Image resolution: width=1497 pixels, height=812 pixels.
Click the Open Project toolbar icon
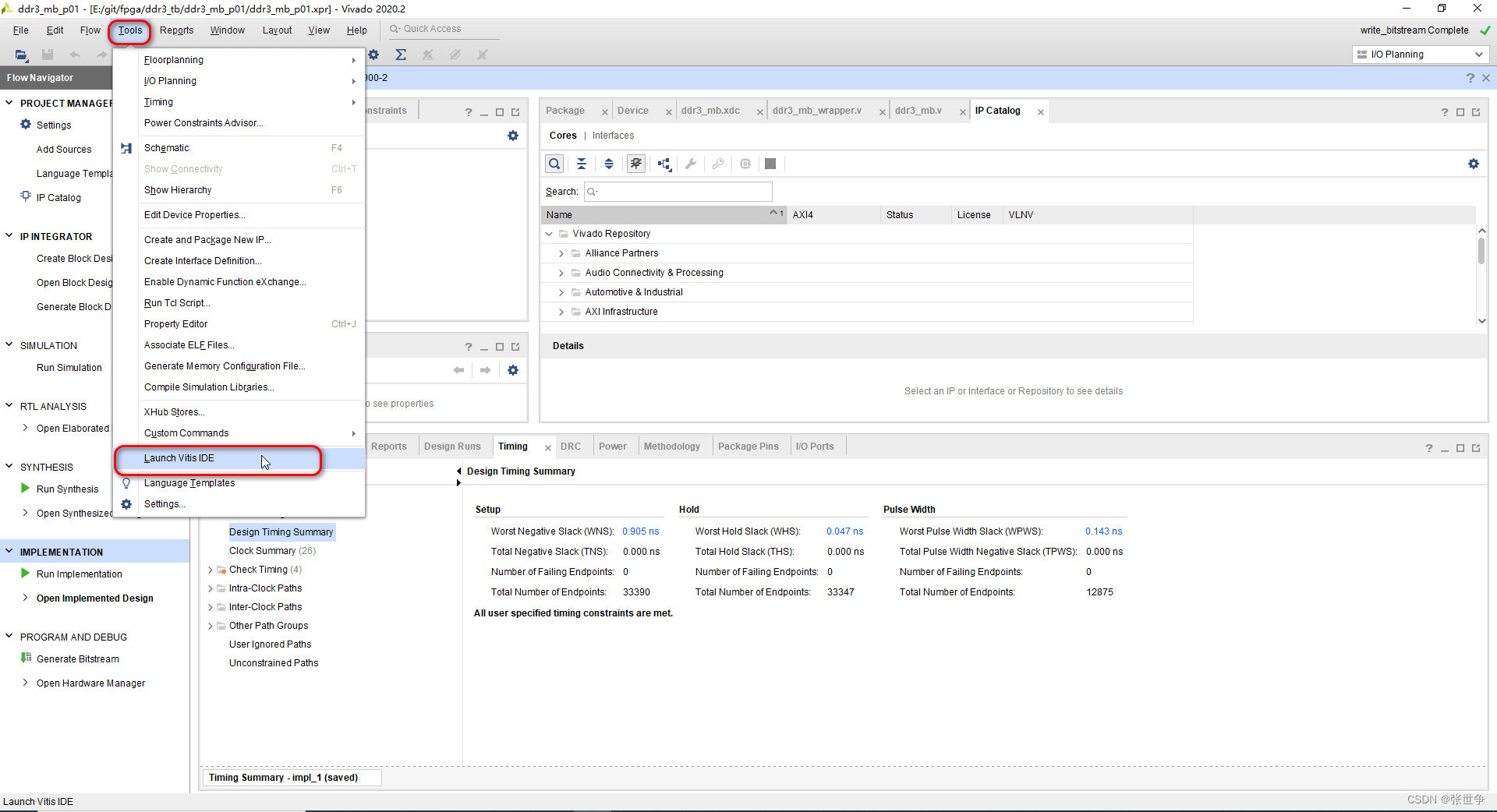pyautogui.click(x=21, y=55)
